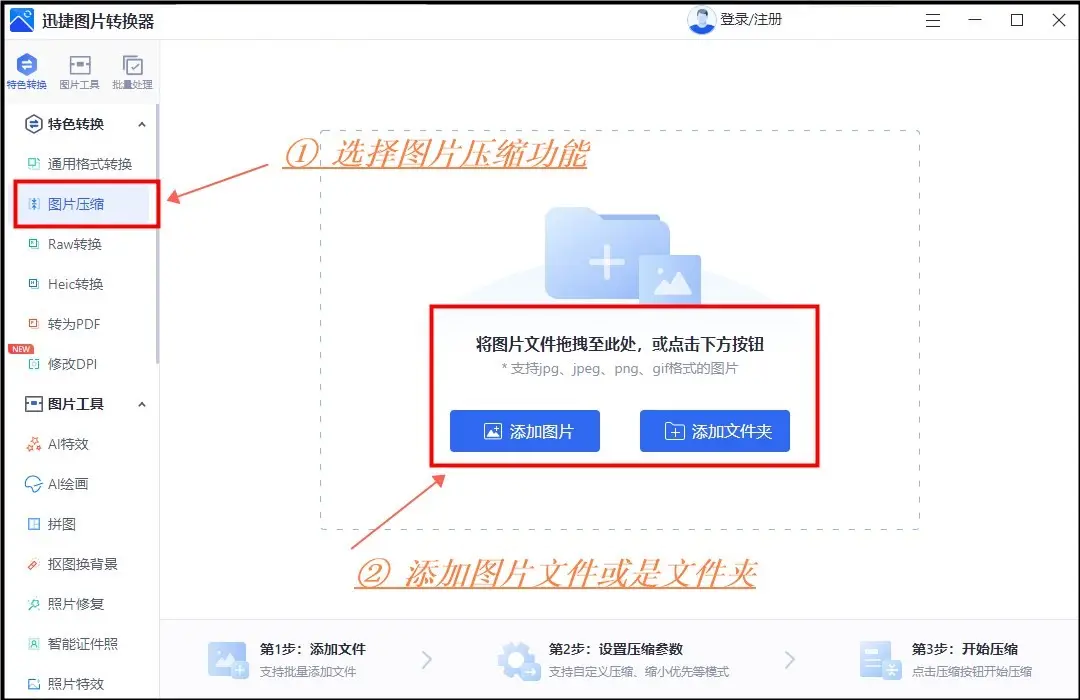Viewport: 1080px width, 700px height.
Task: Click the 将图片文件拖拽至此处 prompt text
Action: (620, 344)
